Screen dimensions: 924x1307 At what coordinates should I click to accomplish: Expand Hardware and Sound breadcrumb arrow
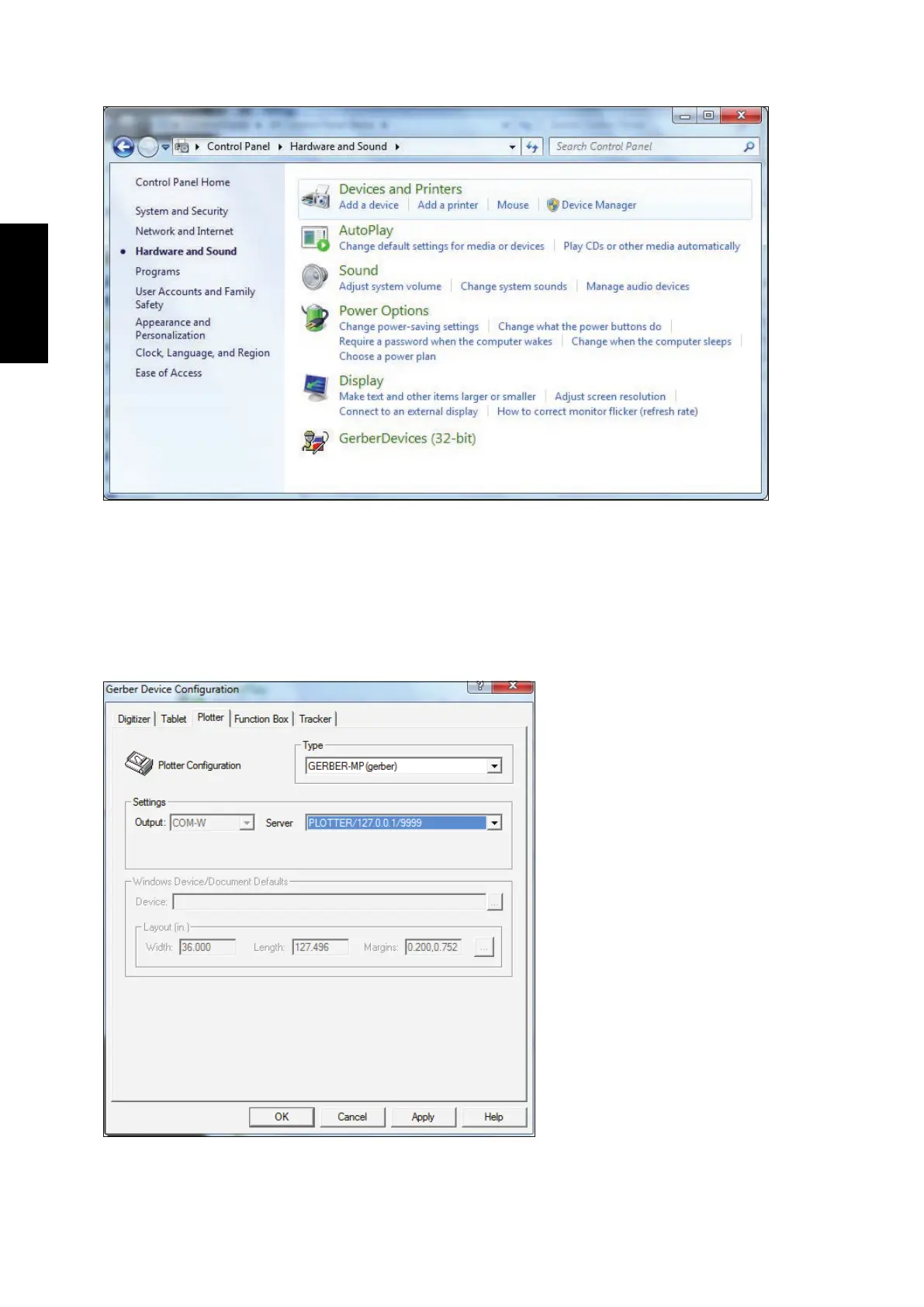pyautogui.click(x=397, y=147)
